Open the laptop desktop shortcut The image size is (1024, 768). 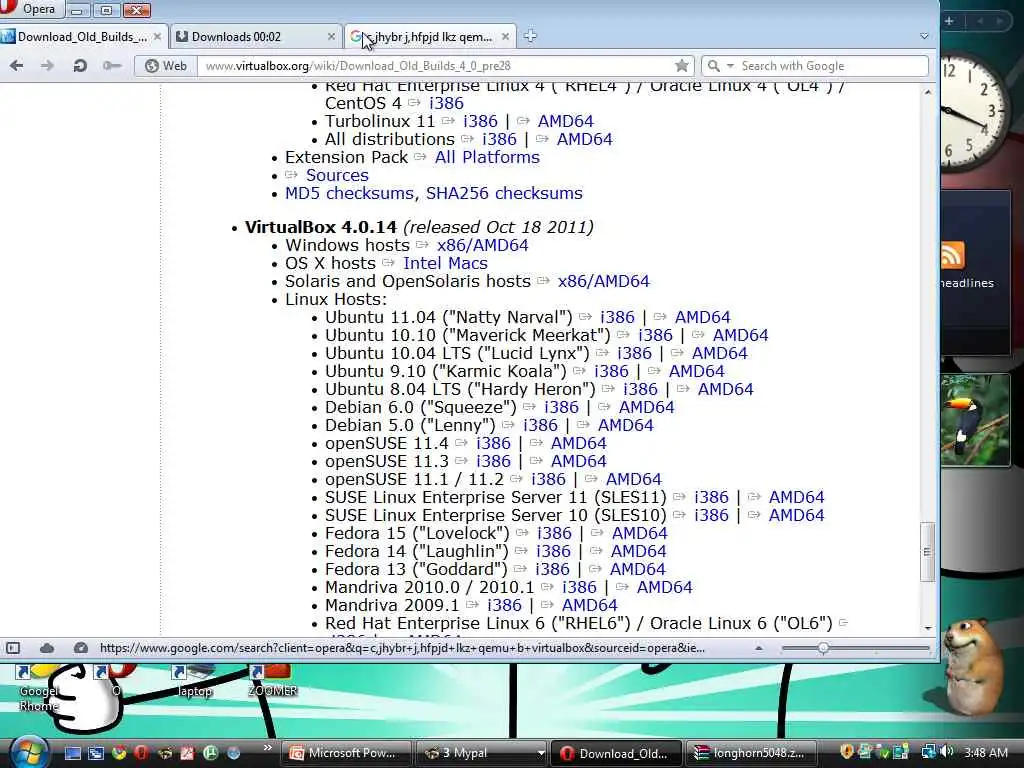[x=195, y=682]
